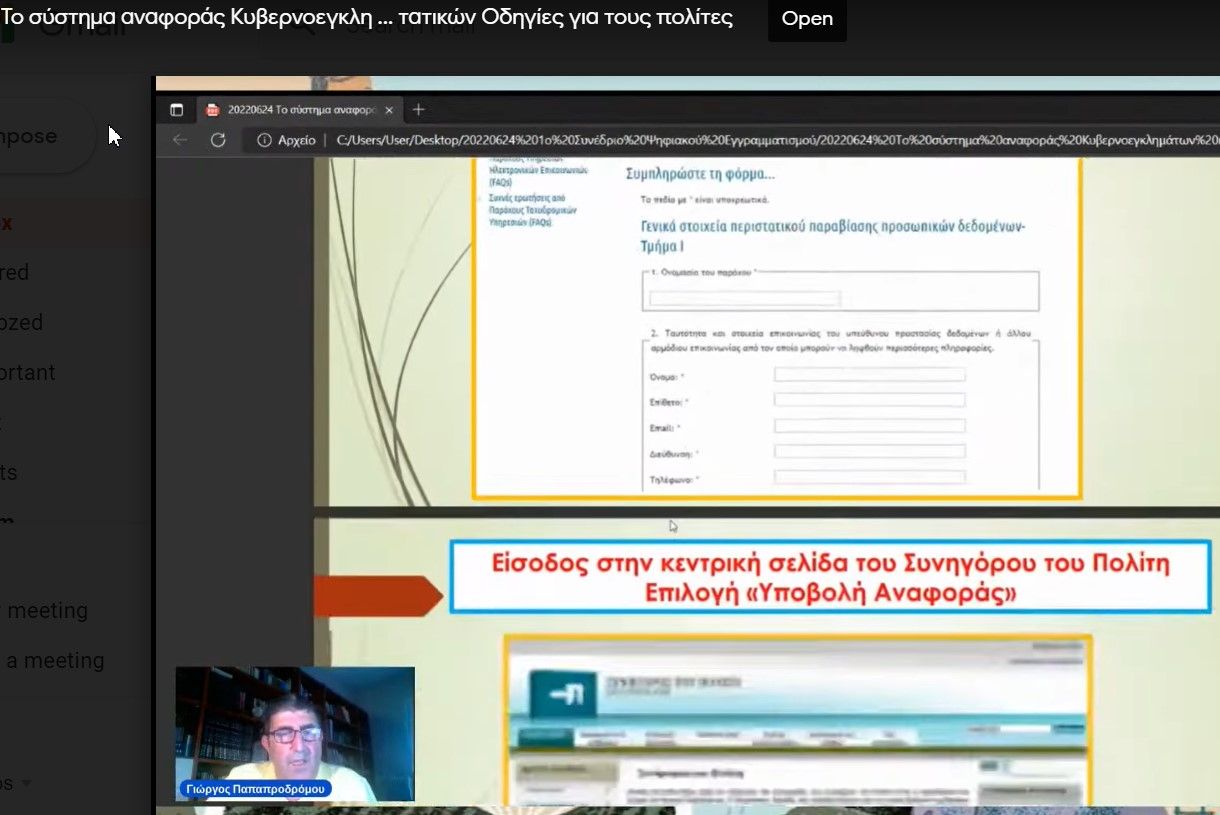Click the blue speaker name label

255,789
